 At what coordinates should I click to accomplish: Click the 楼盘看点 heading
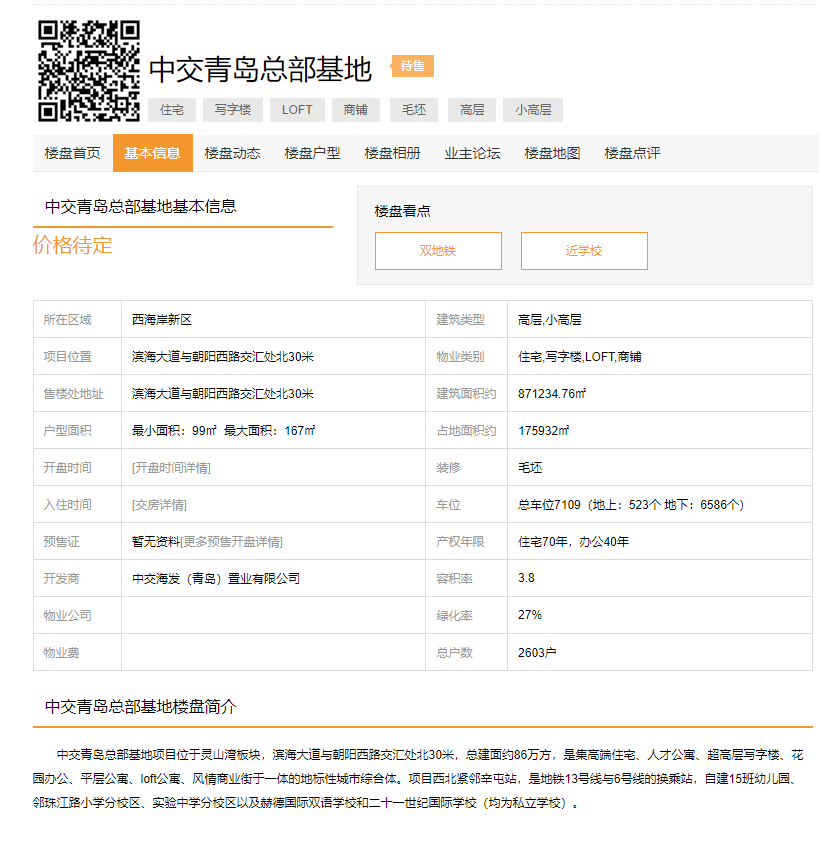coord(402,211)
